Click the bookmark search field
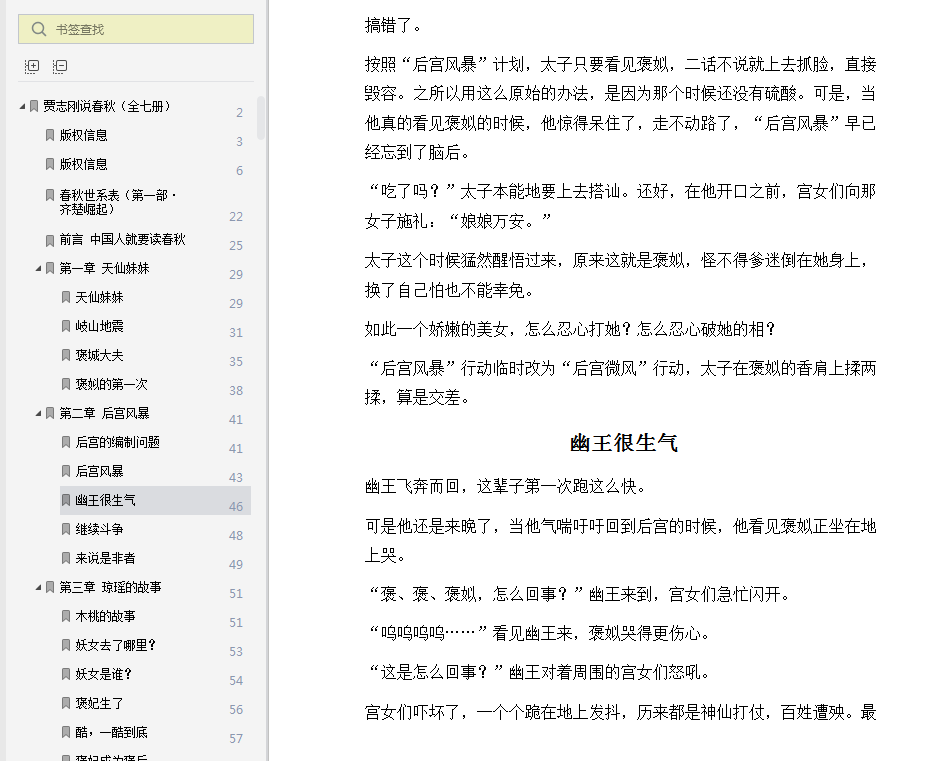The image size is (930, 761). [136, 29]
